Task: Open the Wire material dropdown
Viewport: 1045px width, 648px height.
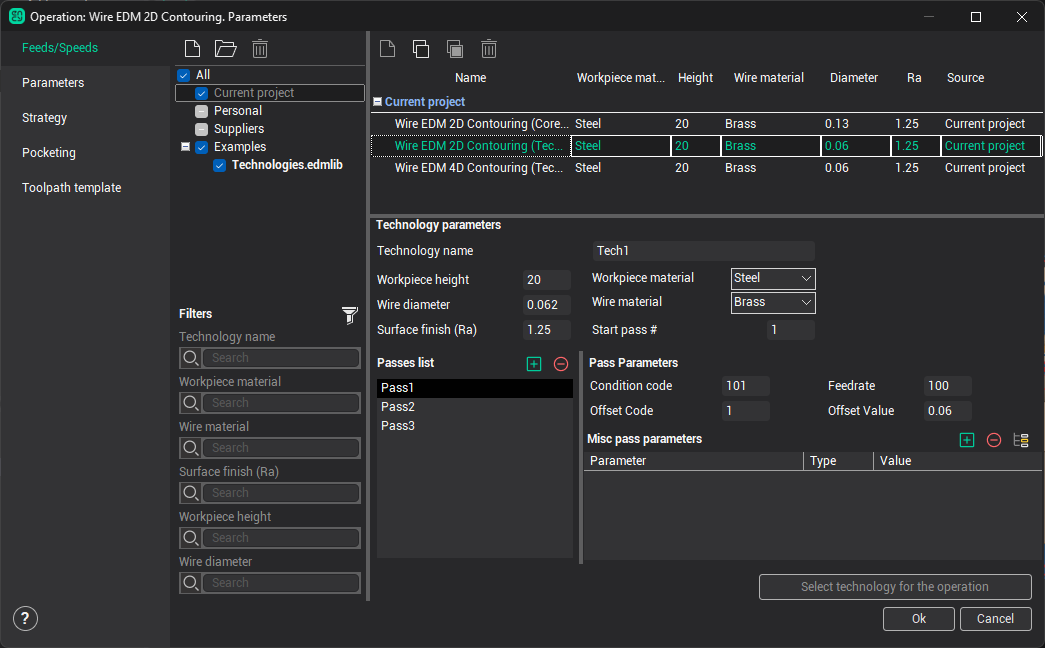Action: point(773,302)
